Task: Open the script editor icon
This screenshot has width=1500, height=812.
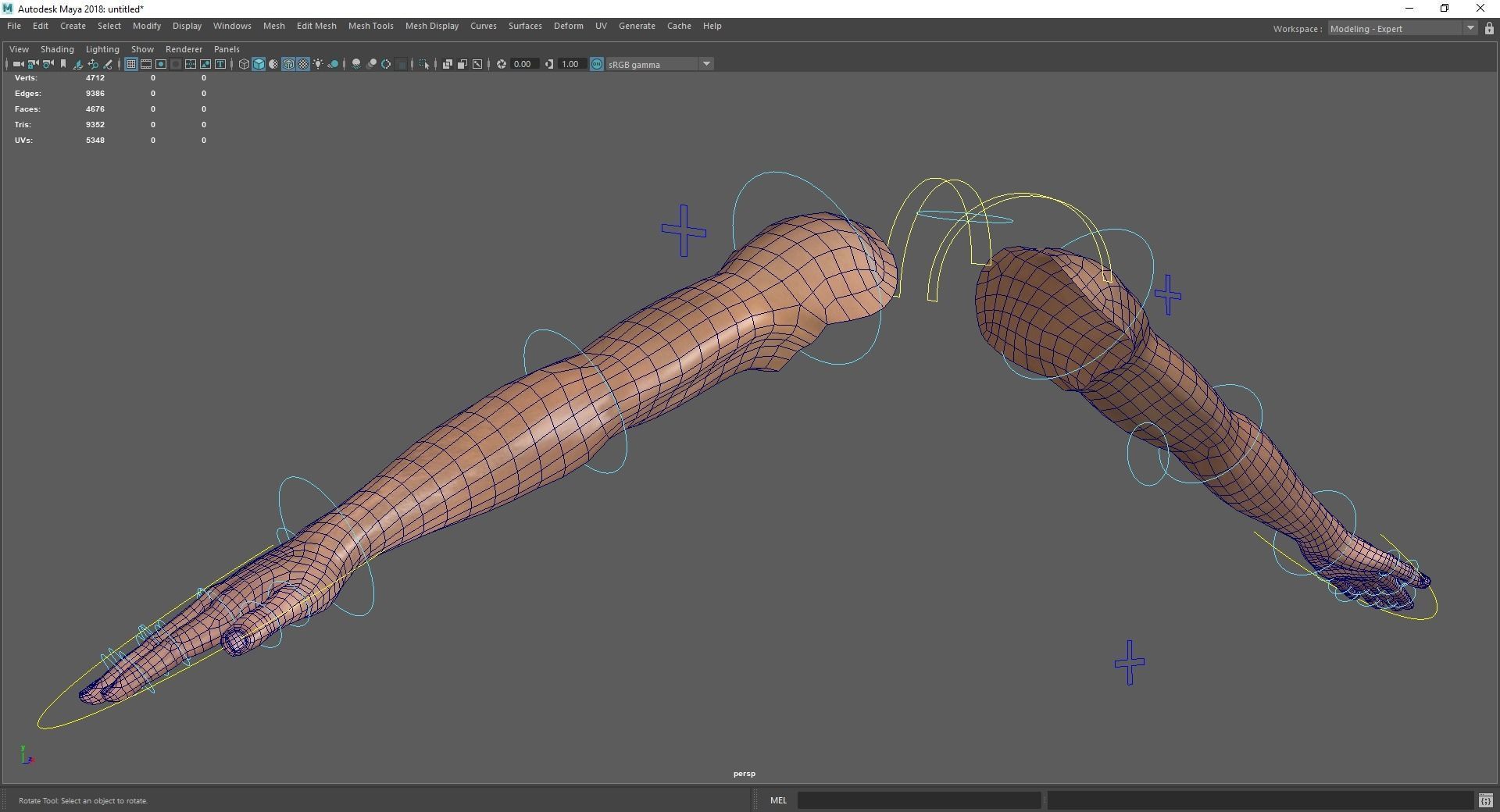Action: pos(1485,800)
